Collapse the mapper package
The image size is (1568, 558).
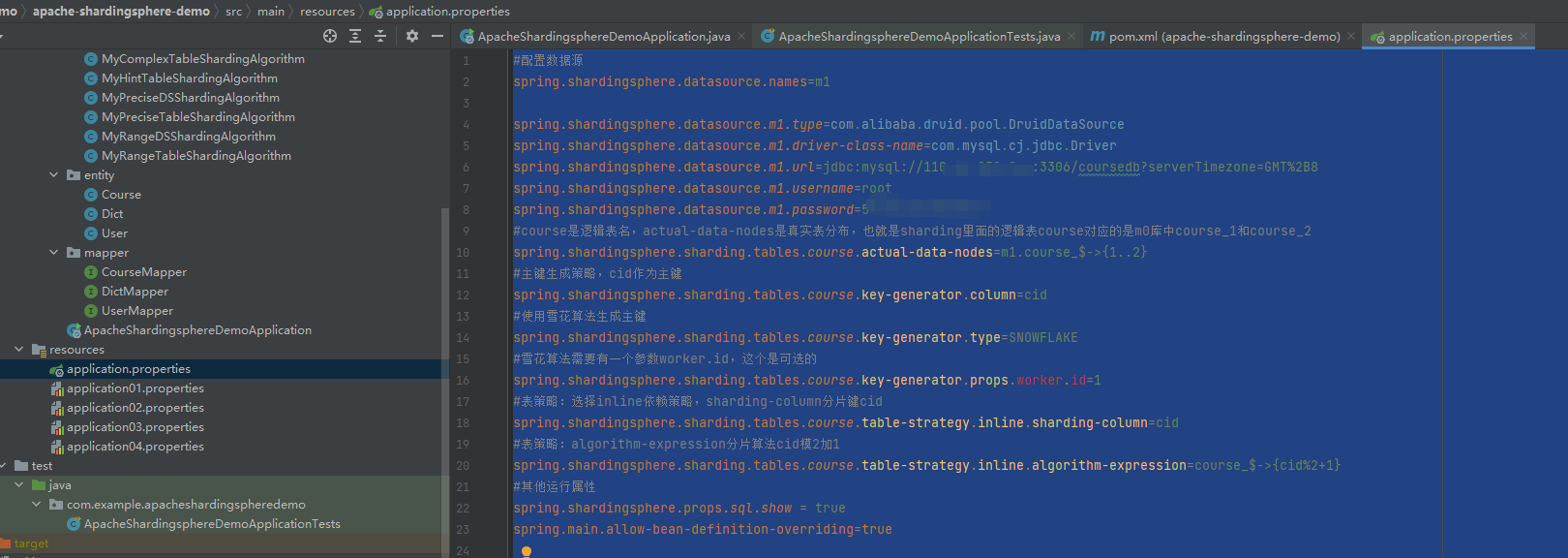[54, 253]
